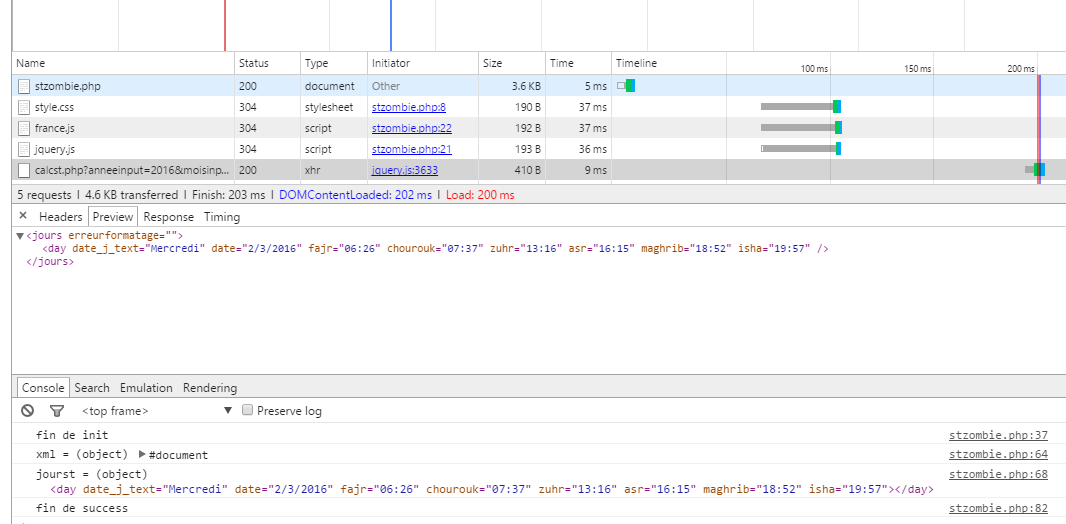
Task: Click the day element line in Preview
Action: 435,249
